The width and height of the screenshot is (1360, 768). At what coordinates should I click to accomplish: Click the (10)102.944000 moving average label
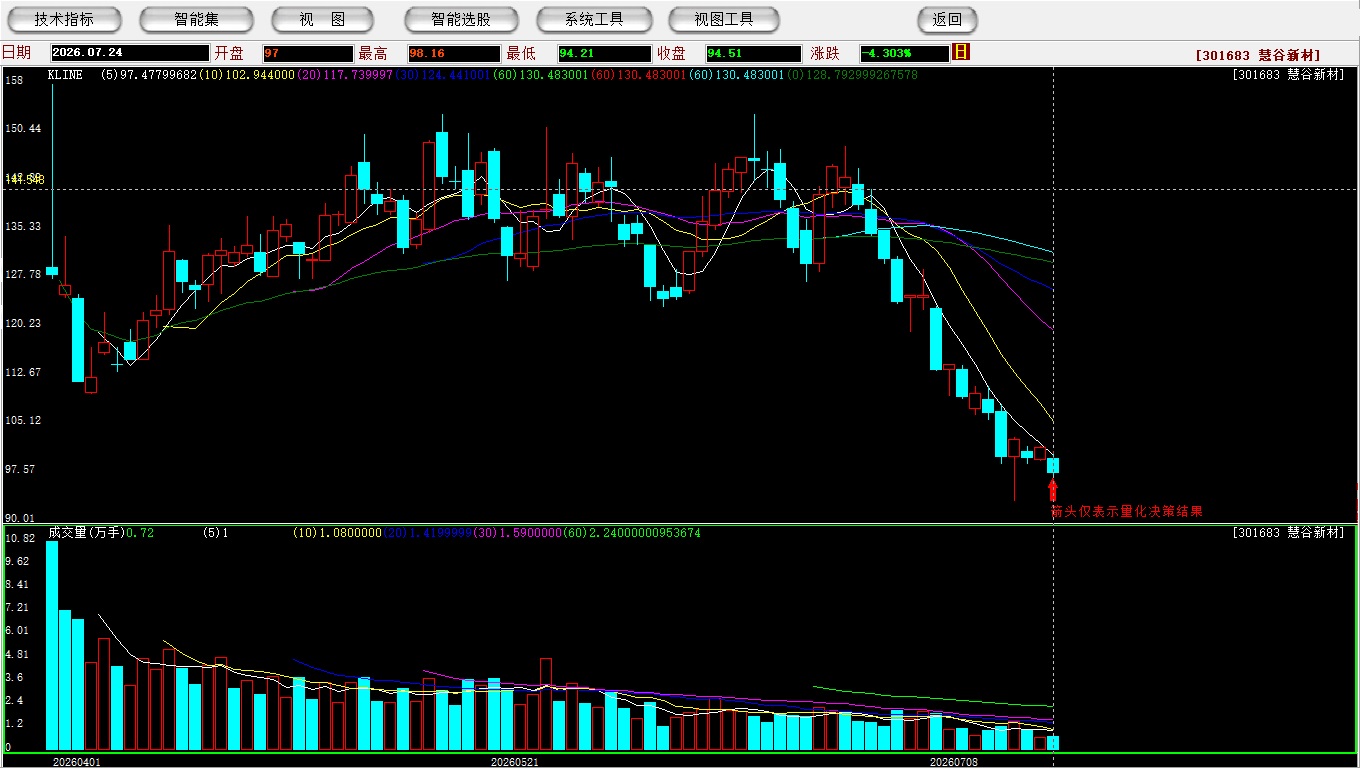tap(247, 75)
